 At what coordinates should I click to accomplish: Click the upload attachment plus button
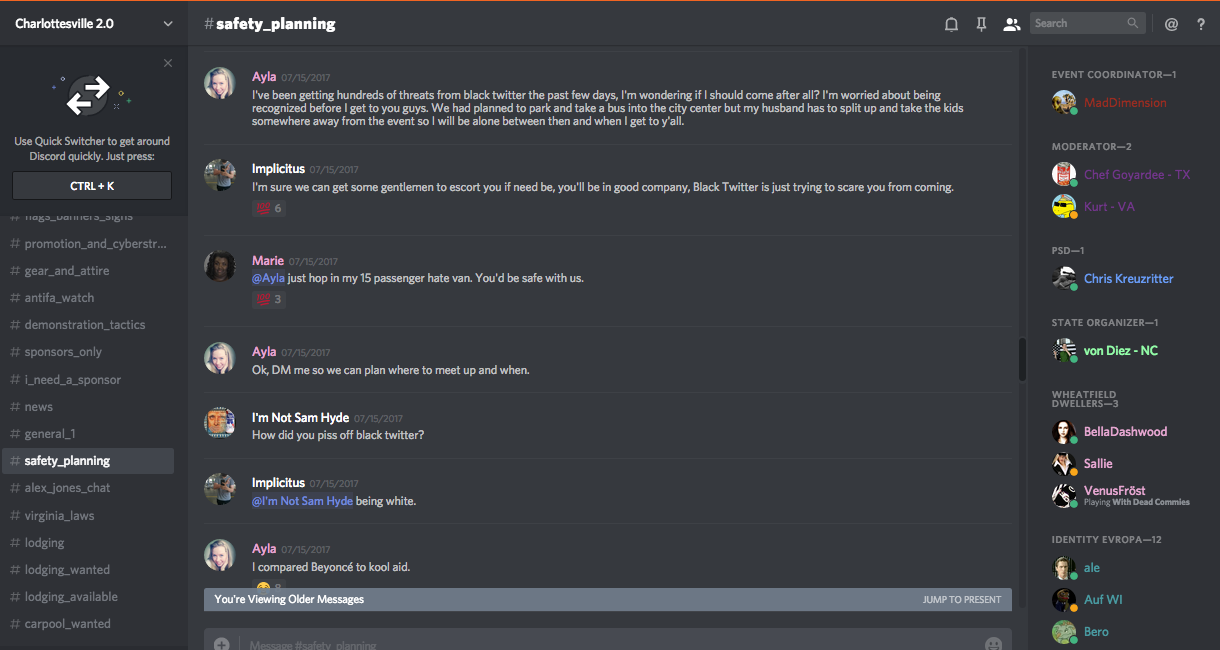click(x=222, y=644)
